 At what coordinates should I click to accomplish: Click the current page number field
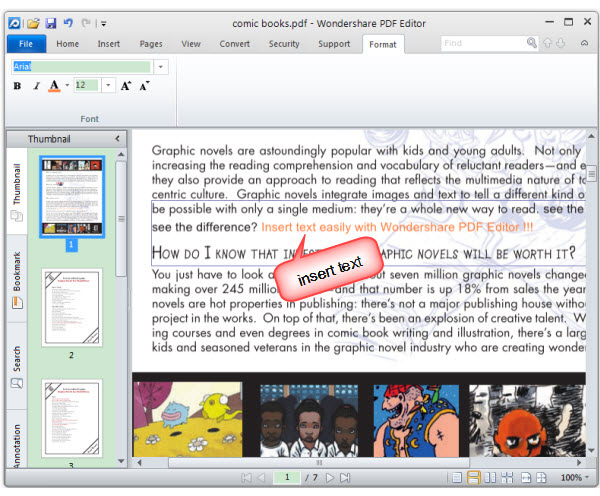pyautogui.click(x=287, y=477)
